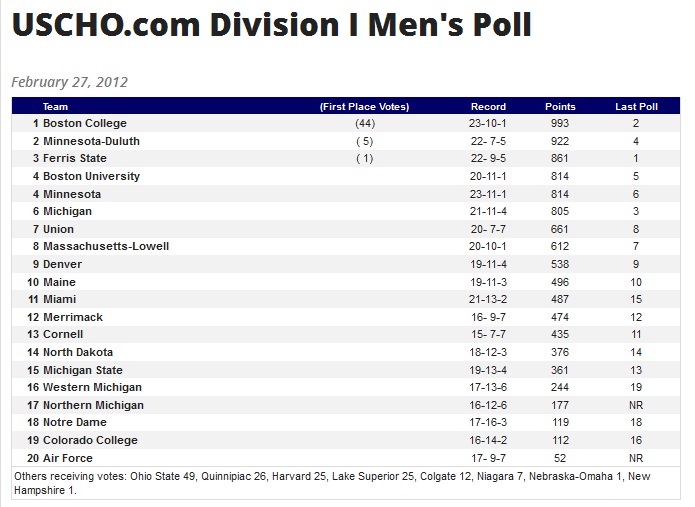This screenshot has height=507, width=695.
Task: Click the Boston College team name
Action: 84,124
